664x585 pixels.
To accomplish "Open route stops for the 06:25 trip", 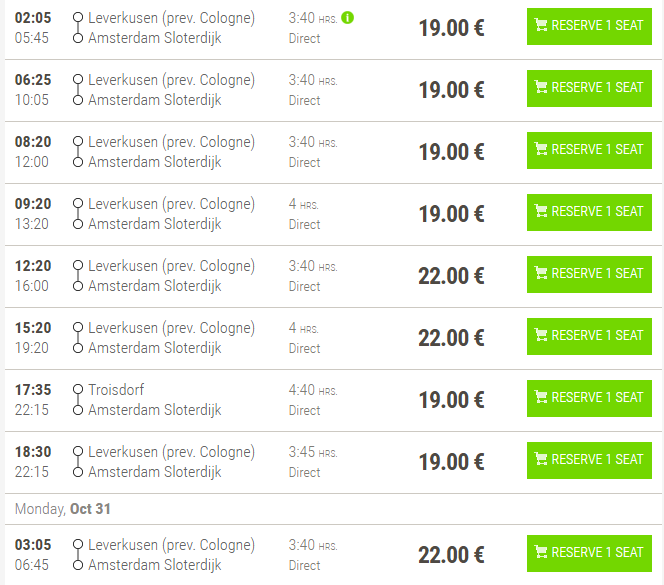I will pos(77,90).
